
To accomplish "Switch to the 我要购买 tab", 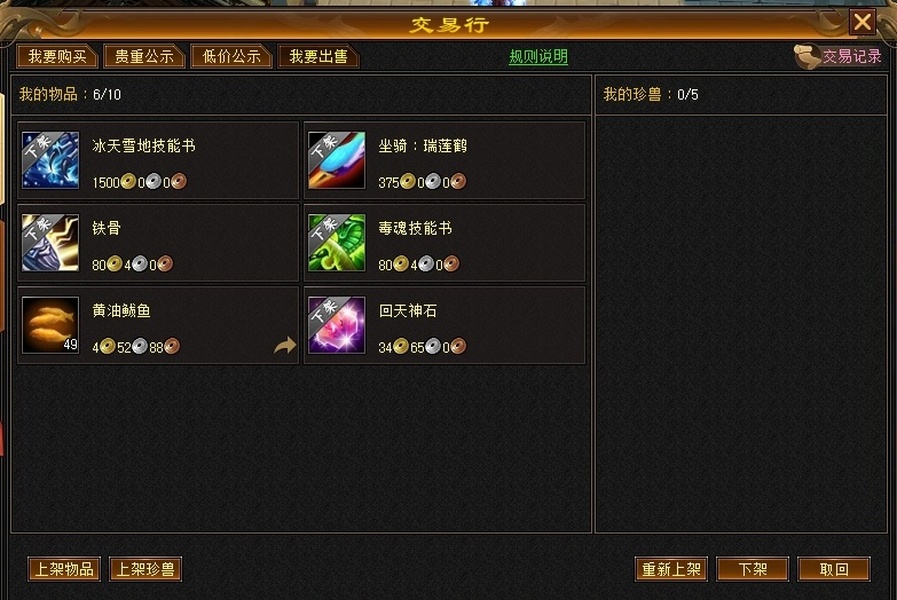I will 57,57.
